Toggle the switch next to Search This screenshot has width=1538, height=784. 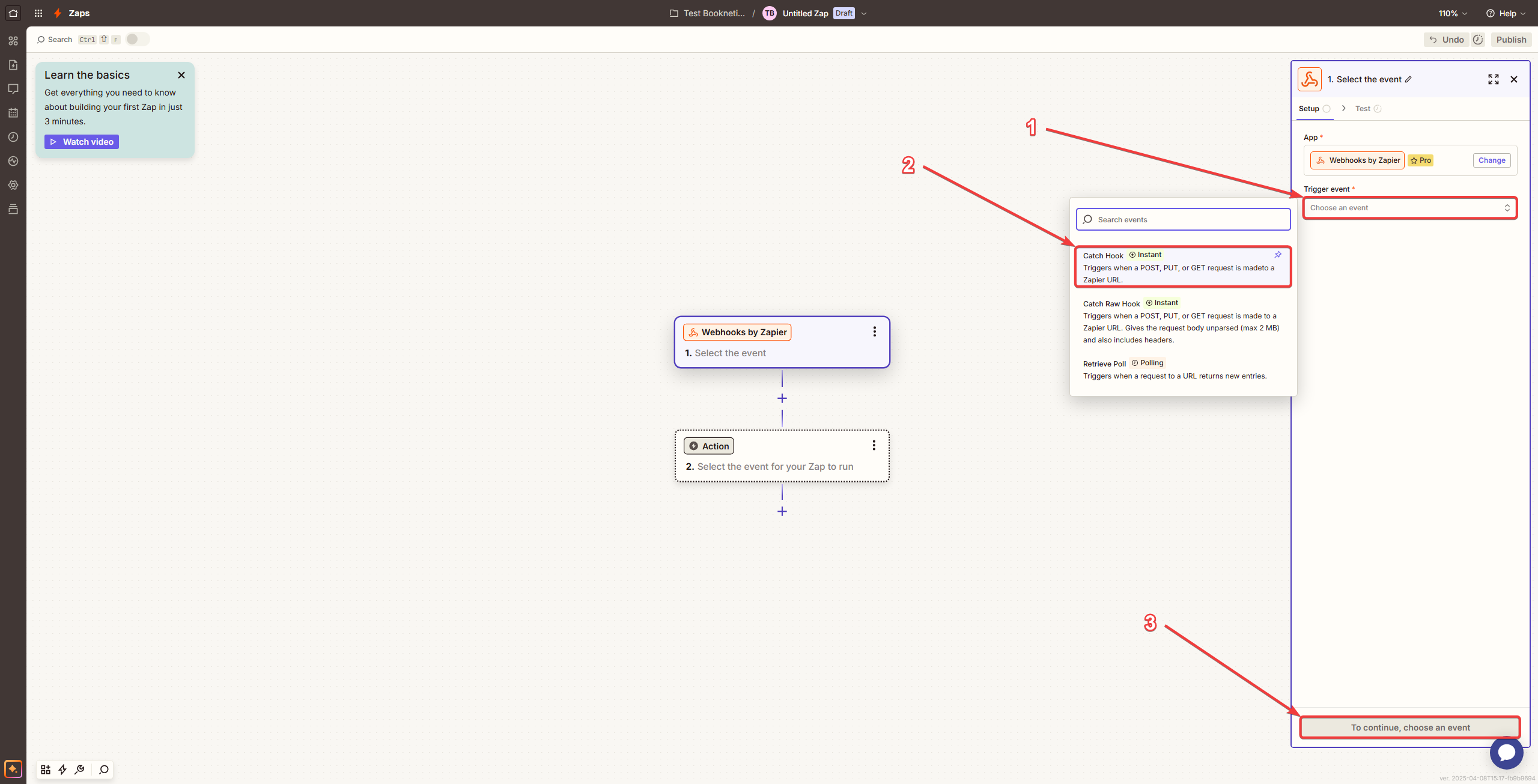click(138, 39)
